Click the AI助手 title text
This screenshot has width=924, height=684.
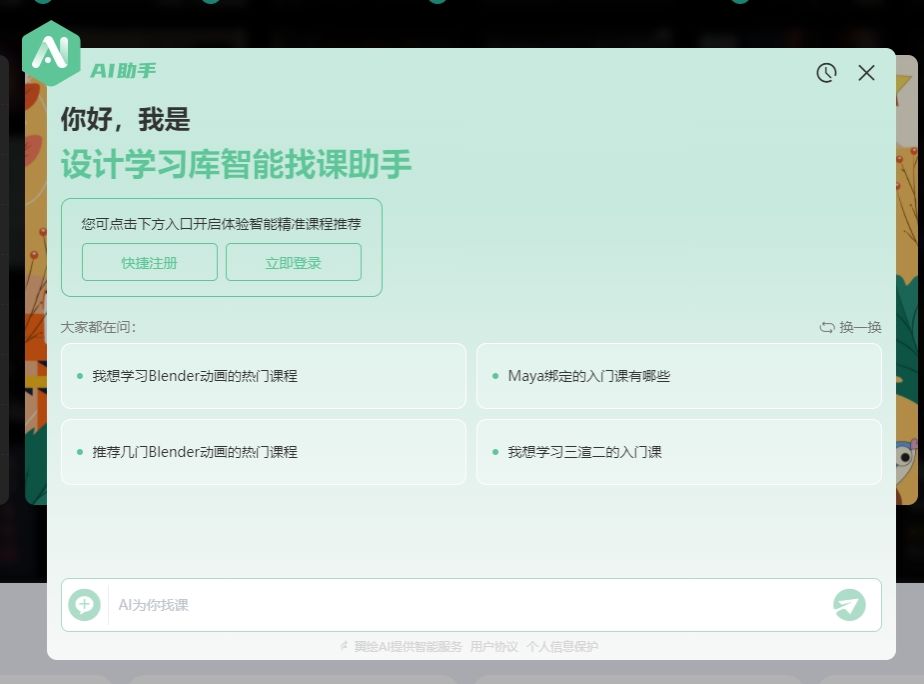click(x=123, y=71)
